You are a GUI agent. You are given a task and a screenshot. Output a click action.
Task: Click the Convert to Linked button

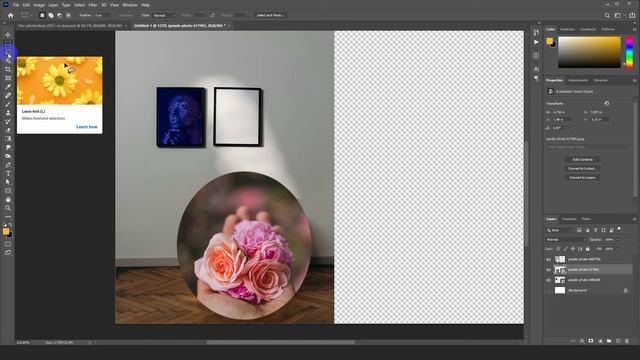(x=582, y=169)
